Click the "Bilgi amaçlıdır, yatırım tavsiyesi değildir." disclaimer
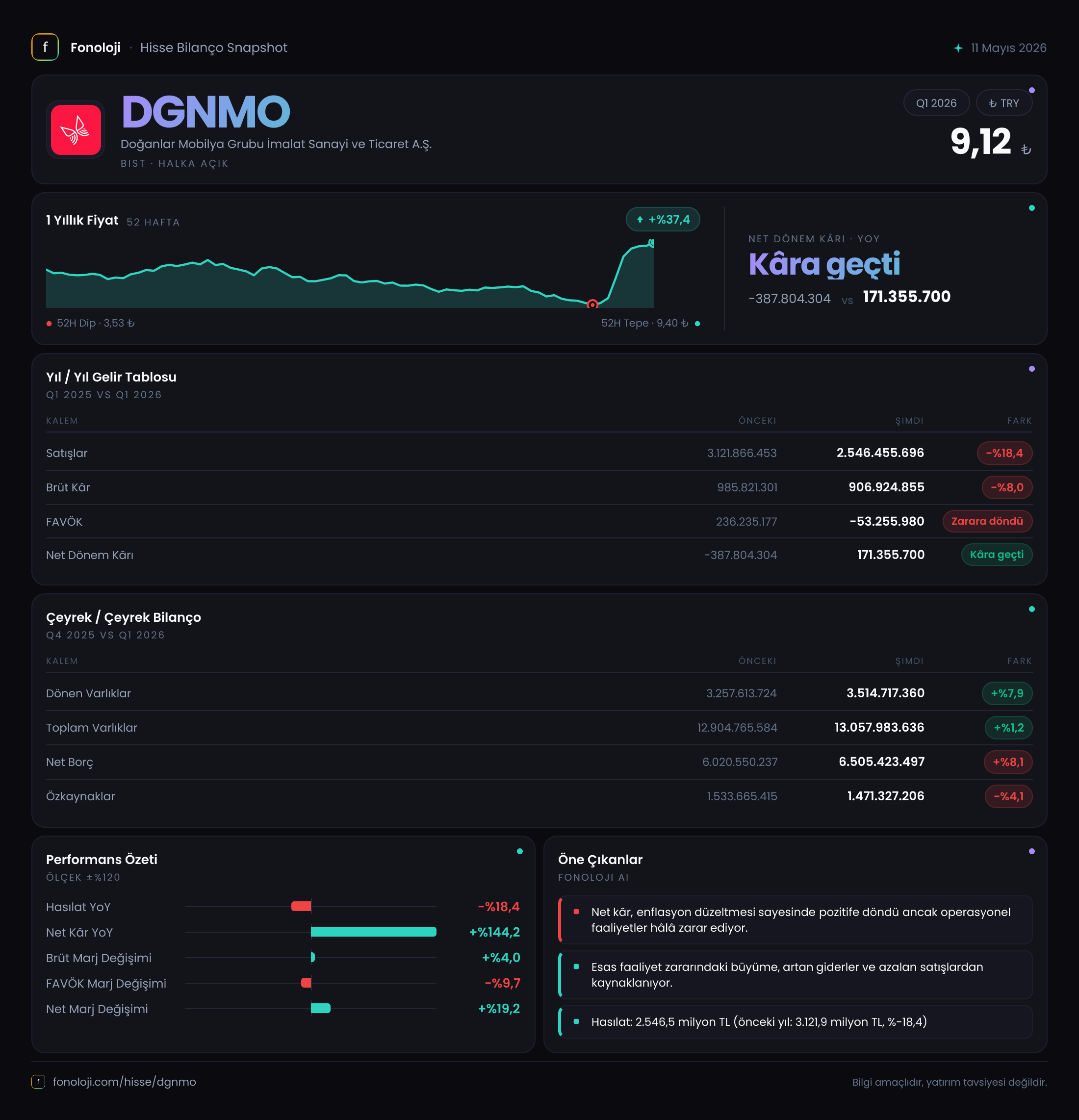The width and height of the screenshot is (1079, 1120). [x=949, y=1082]
